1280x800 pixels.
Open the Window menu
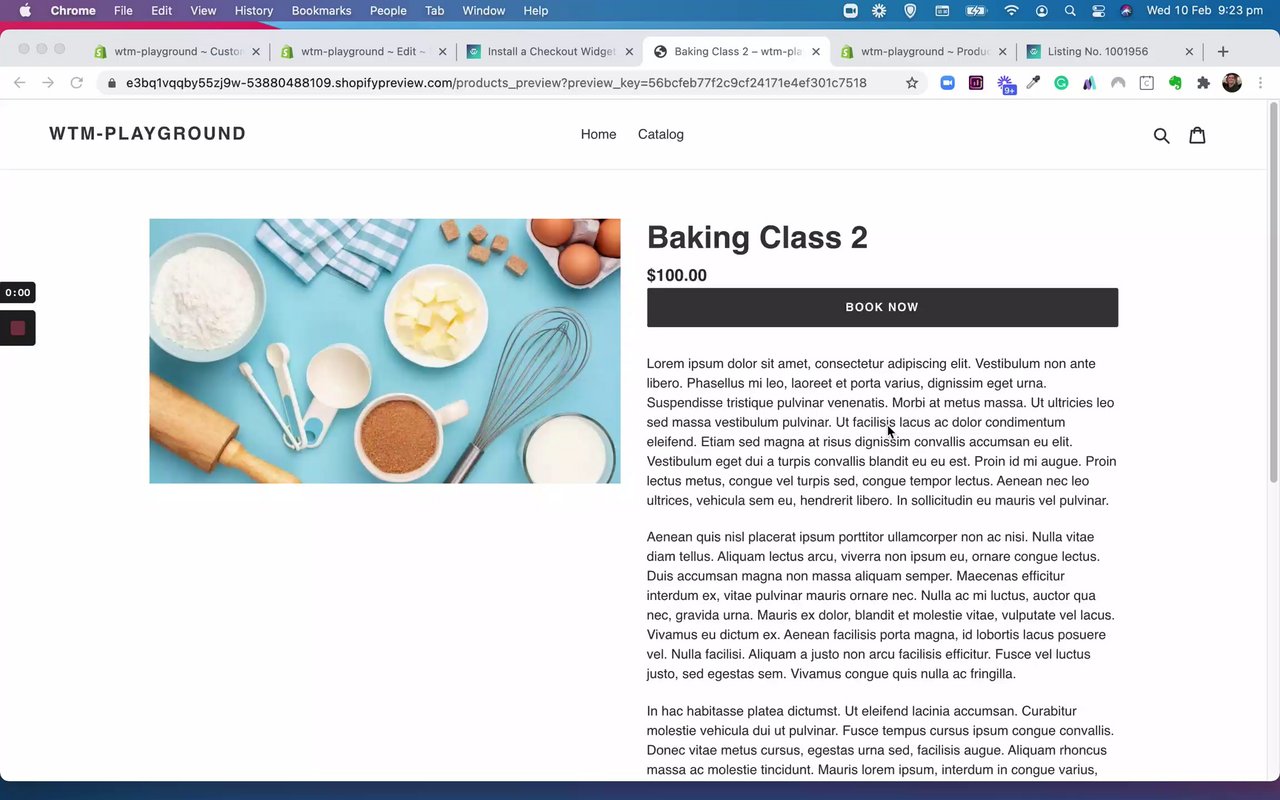[x=484, y=11]
